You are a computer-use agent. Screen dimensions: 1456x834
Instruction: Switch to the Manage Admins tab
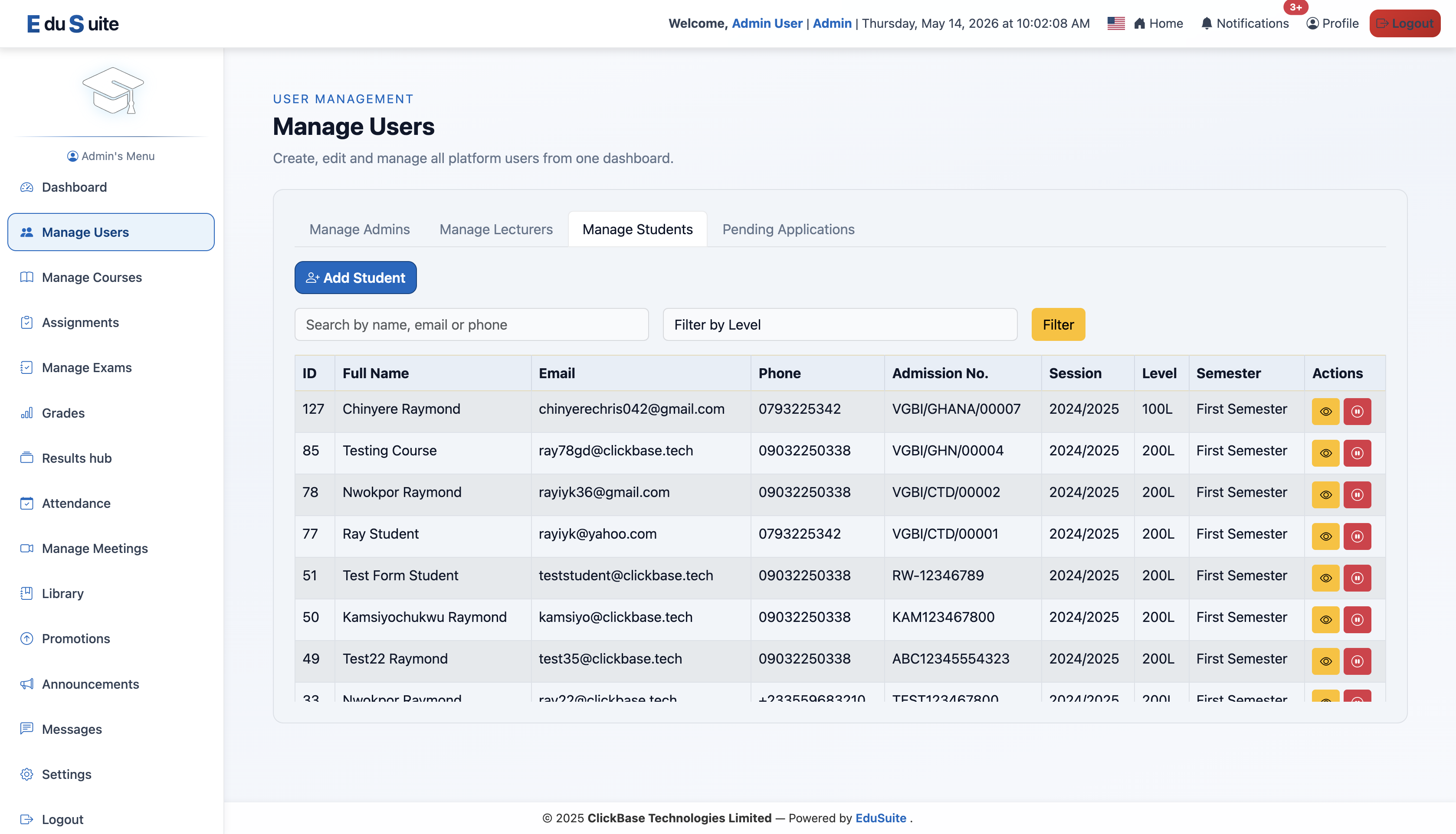pos(359,229)
